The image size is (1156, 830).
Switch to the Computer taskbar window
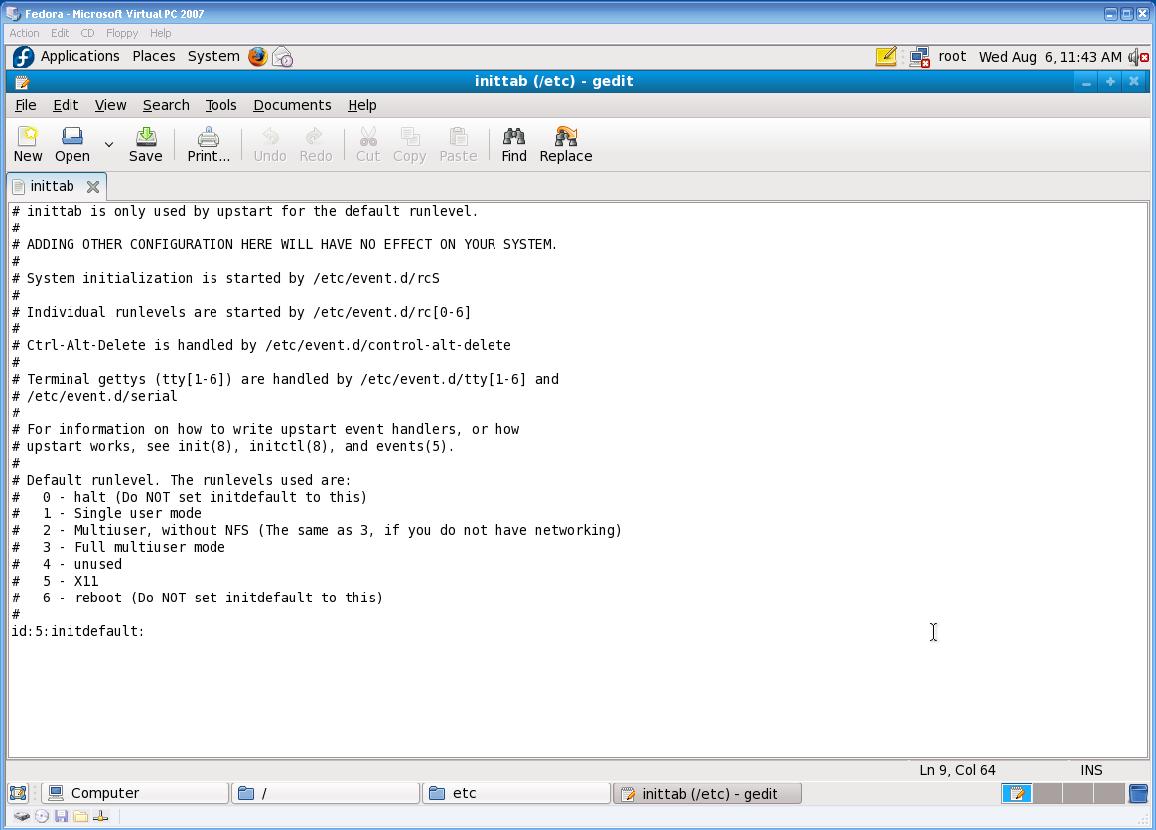click(135, 793)
